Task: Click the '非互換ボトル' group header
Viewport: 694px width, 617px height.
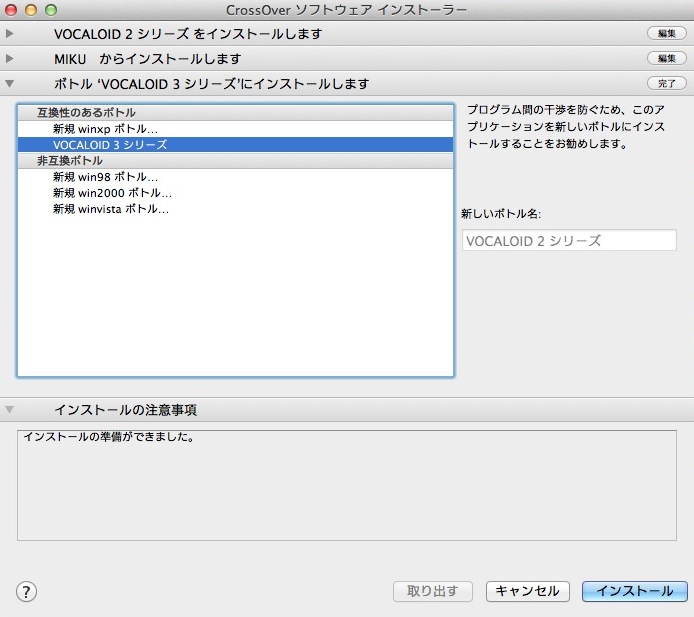Action: (x=235, y=161)
